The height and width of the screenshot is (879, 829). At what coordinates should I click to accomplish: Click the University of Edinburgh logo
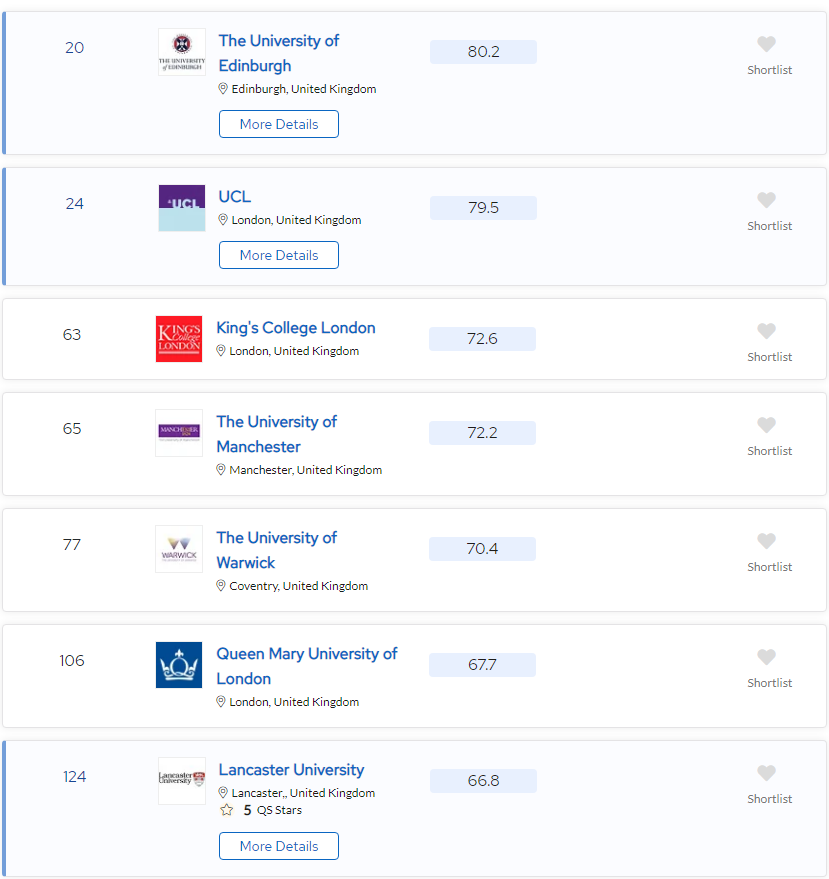coord(181,52)
